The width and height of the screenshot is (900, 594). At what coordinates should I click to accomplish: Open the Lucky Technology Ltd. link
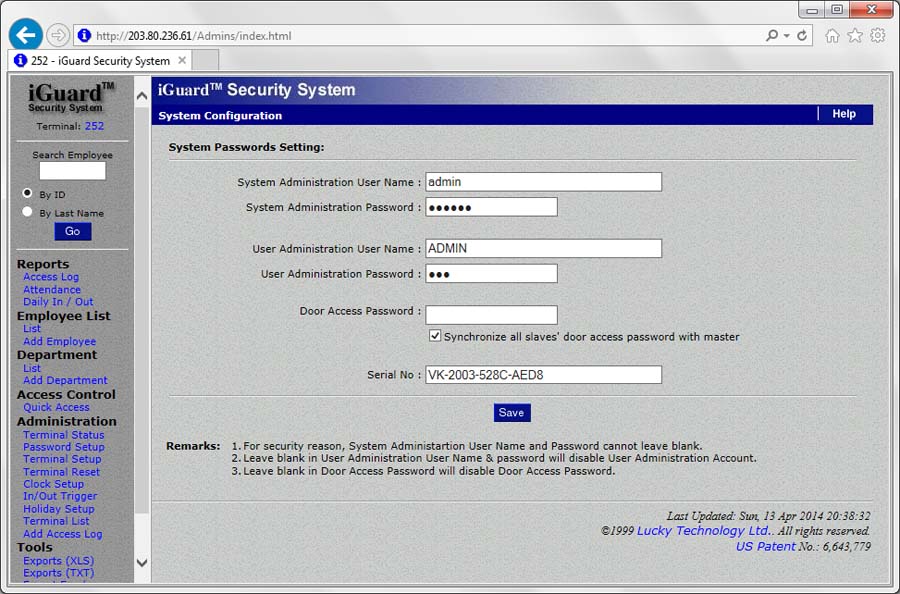(705, 531)
